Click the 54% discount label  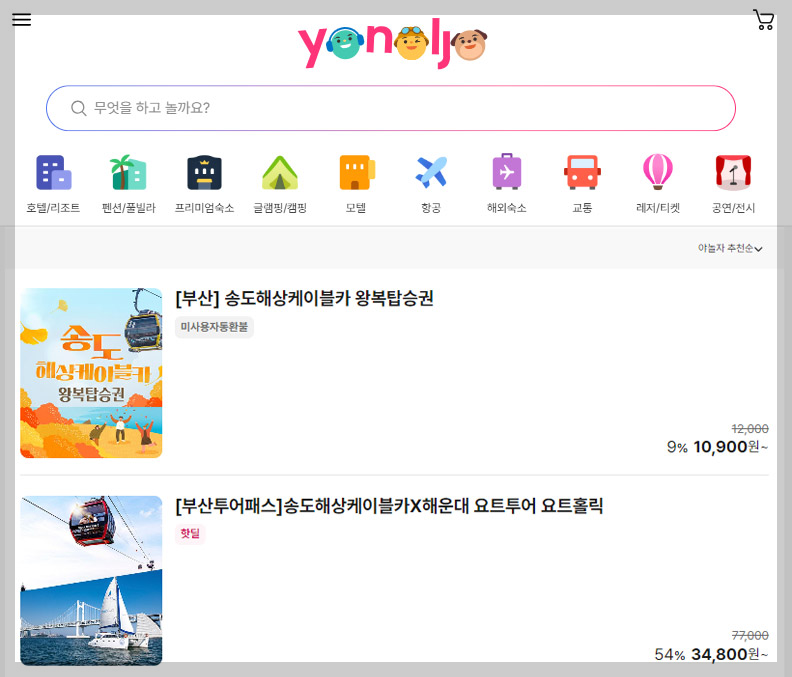pos(670,655)
